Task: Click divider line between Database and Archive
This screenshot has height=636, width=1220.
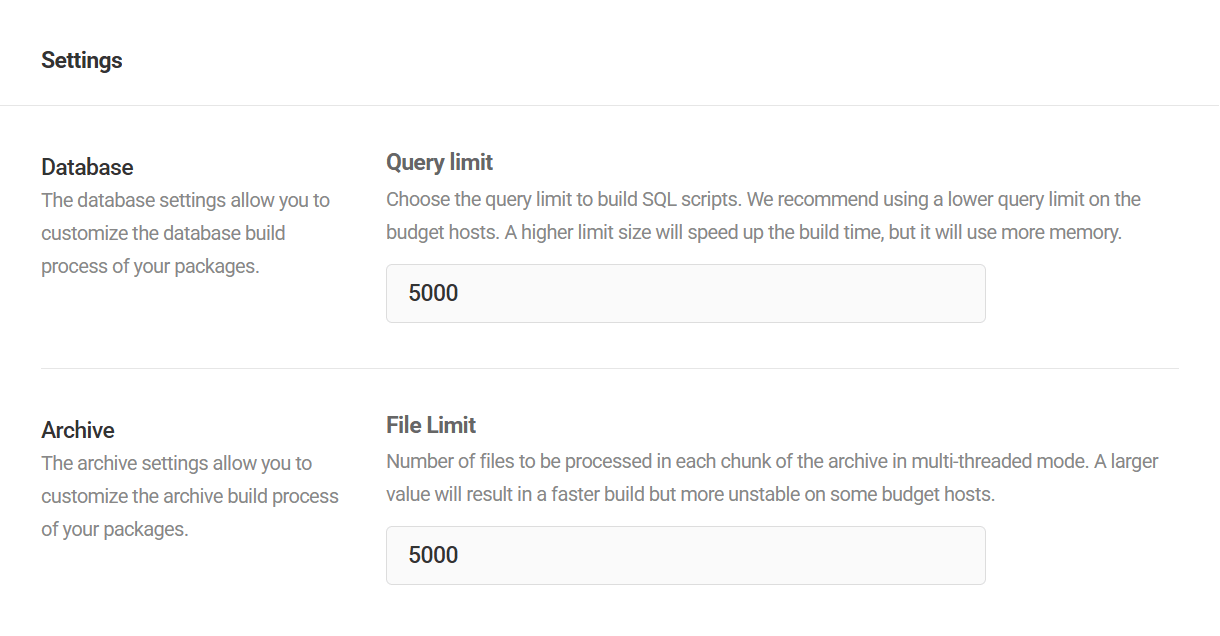Action: click(x=610, y=368)
